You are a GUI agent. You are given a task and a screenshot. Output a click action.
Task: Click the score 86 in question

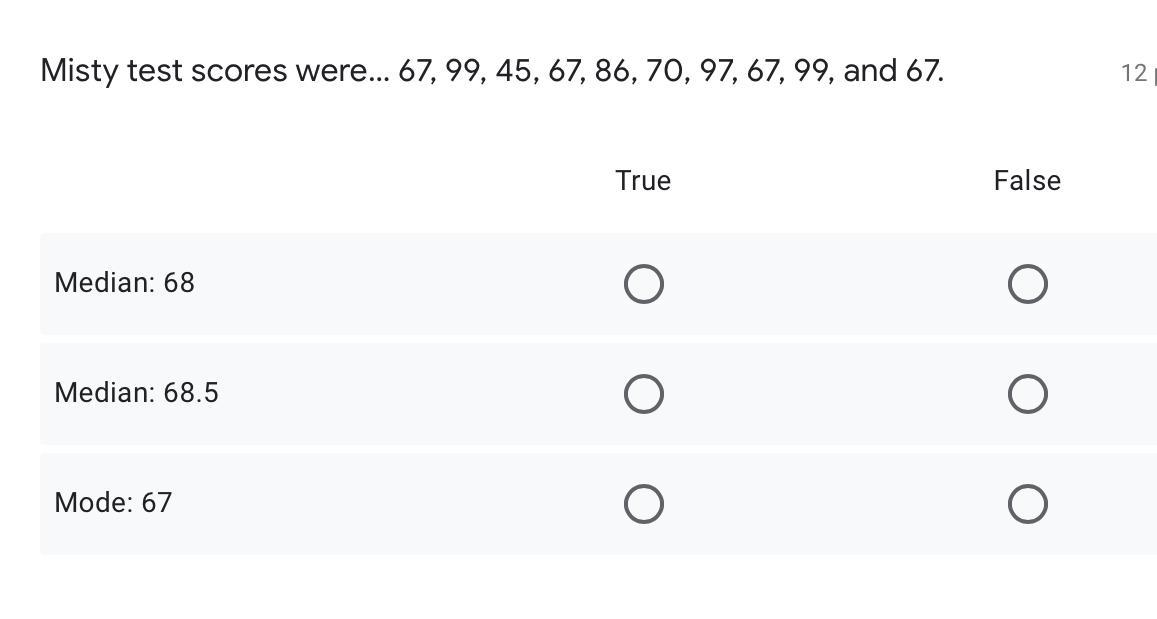click(612, 72)
